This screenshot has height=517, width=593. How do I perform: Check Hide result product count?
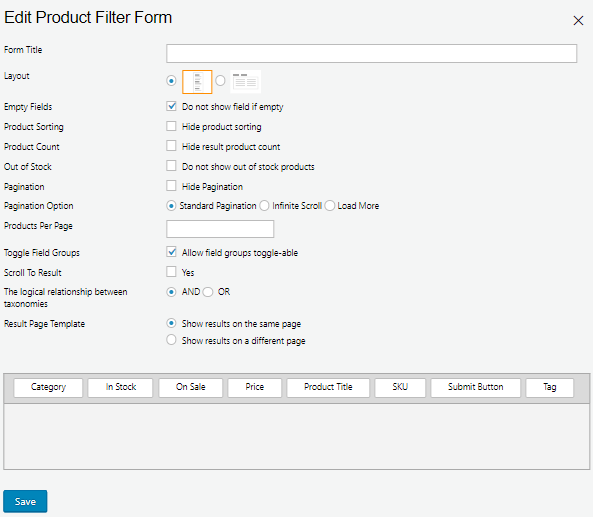pyautogui.click(x=171, y=146)
